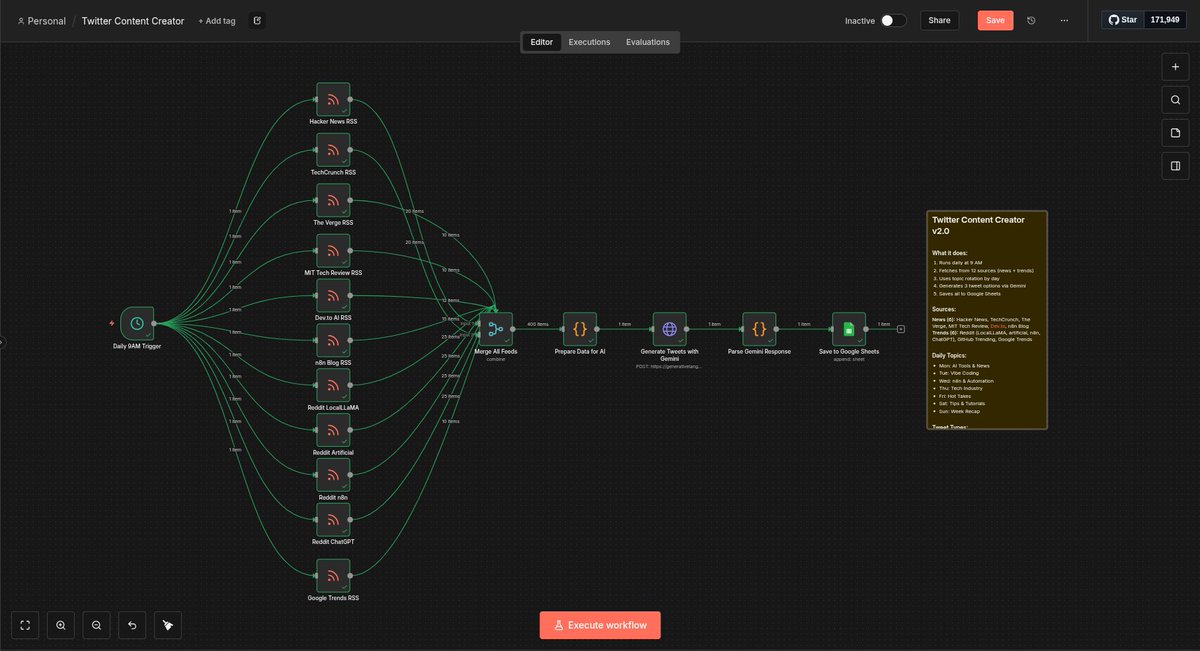Click the zoom out icon
The height and width of the screenshot is (651, 1200).
(x=96, y=625)
